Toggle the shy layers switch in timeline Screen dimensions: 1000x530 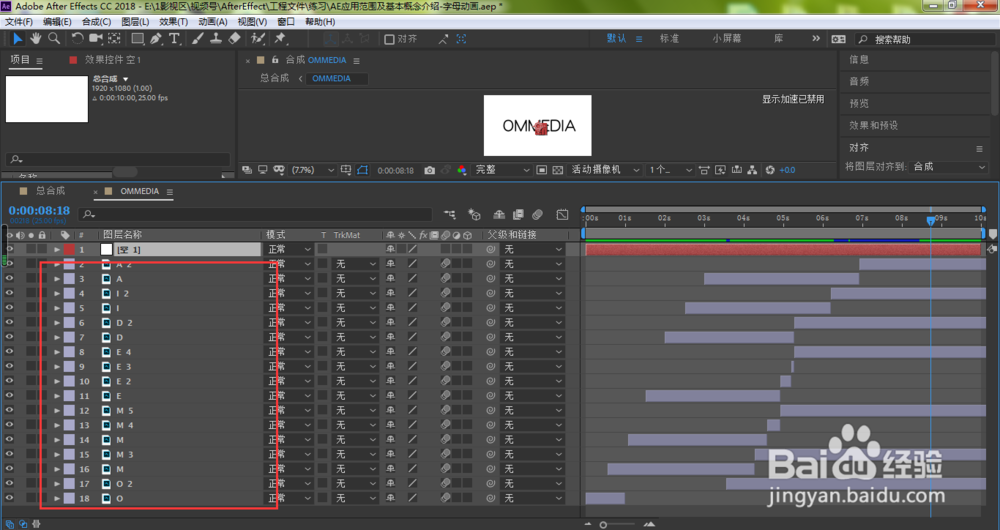click(x=499, y=215)
